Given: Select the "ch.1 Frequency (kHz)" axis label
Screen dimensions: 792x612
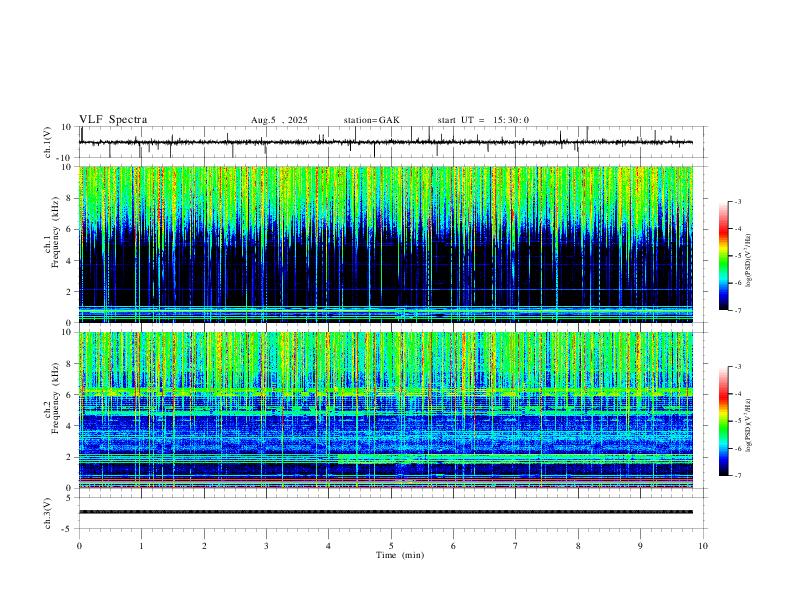Looking at the screenshot, I should click(x=53, y=233).
